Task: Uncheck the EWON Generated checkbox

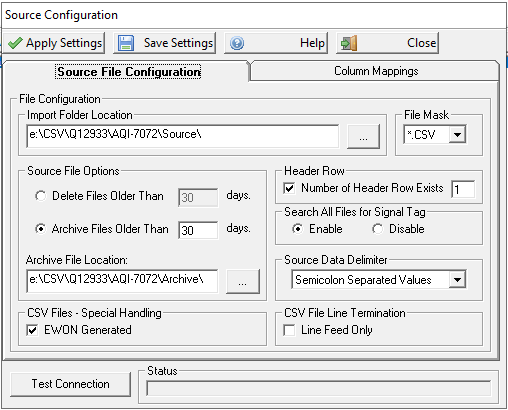Action: [x=32, y=330]
